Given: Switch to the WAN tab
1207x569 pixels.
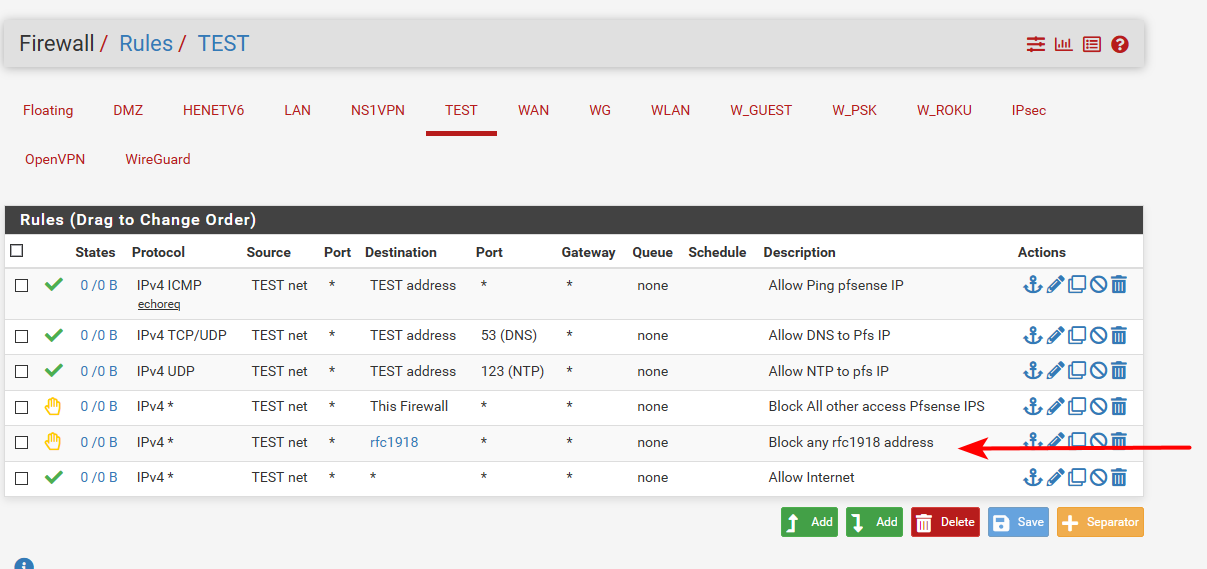Looking at the screenshot, I should pos(533,110).
